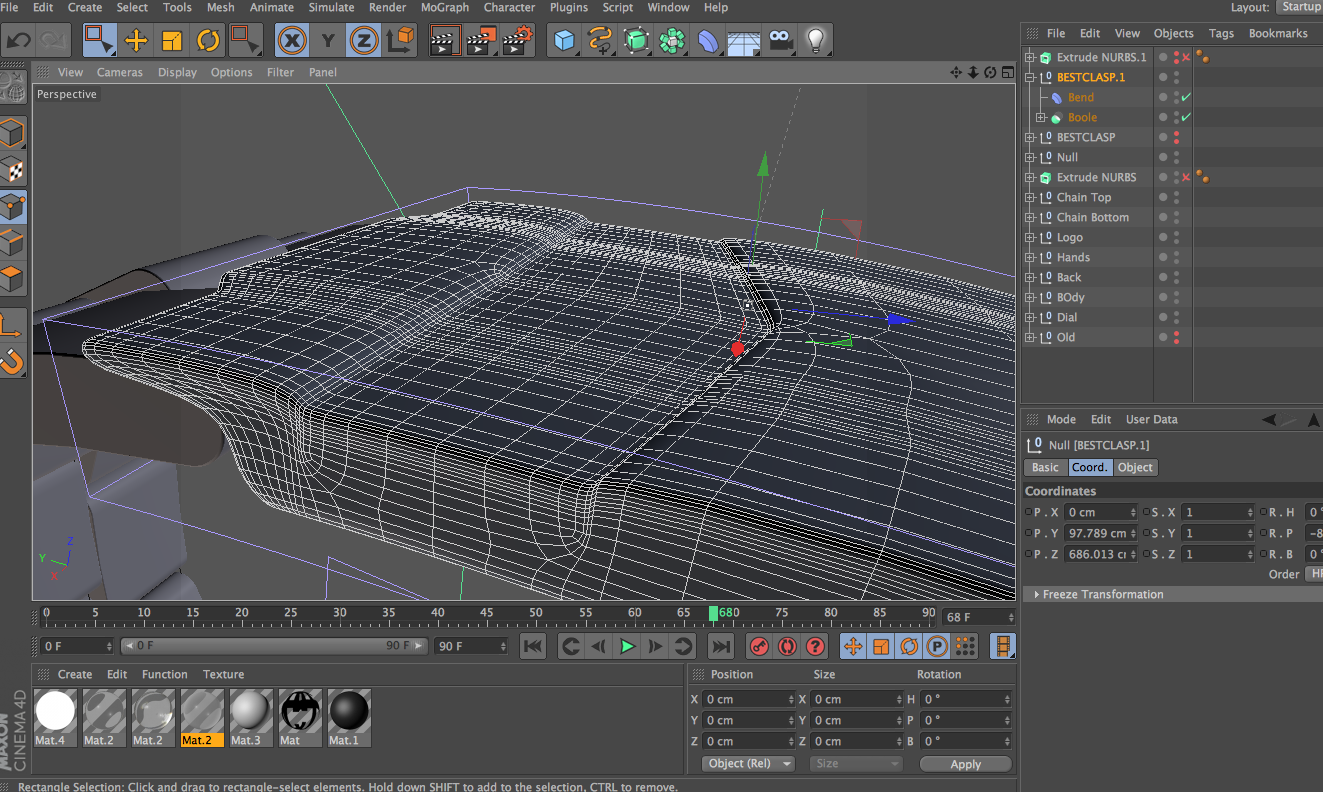Open the floor environment icon
Viewport: 1323px width, 792px height.
pyautogui.click(x=744, y=41)
